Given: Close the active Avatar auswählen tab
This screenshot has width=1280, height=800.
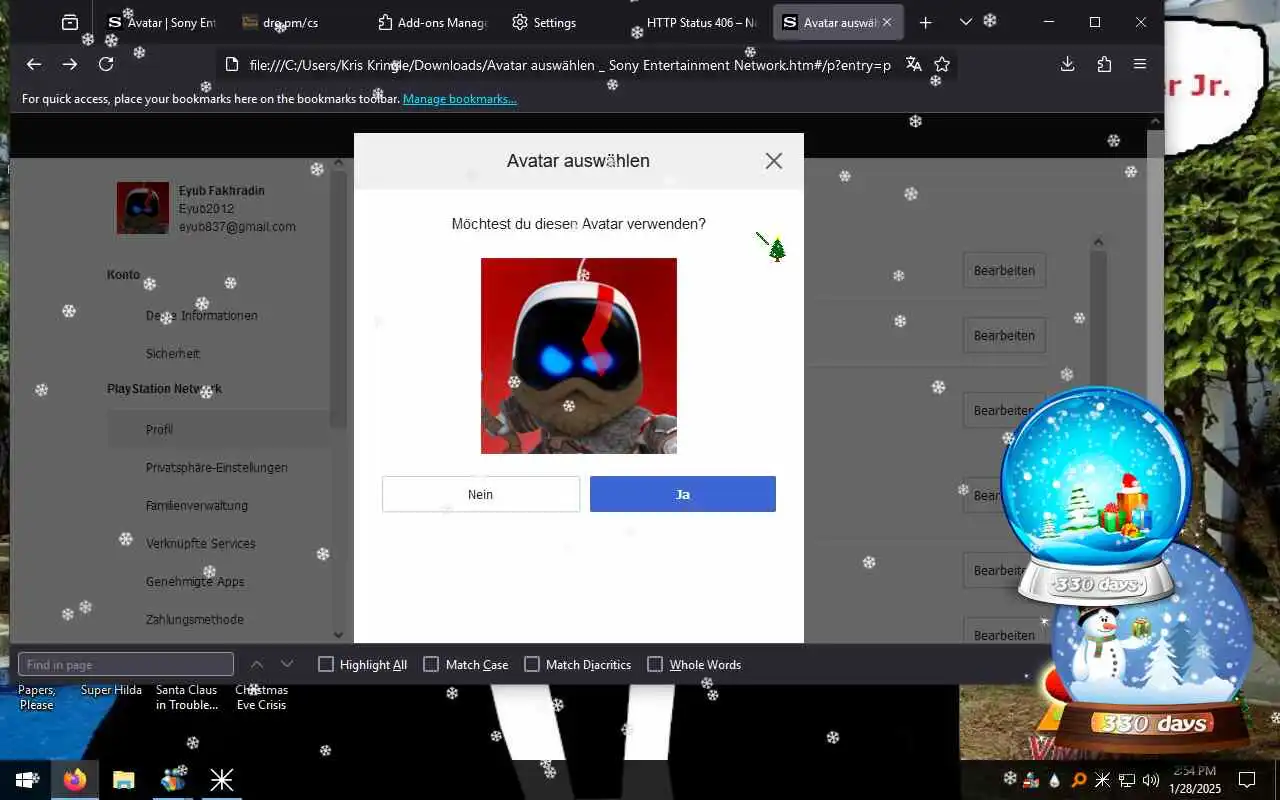Looking at the screenshot, I should 887,22.
